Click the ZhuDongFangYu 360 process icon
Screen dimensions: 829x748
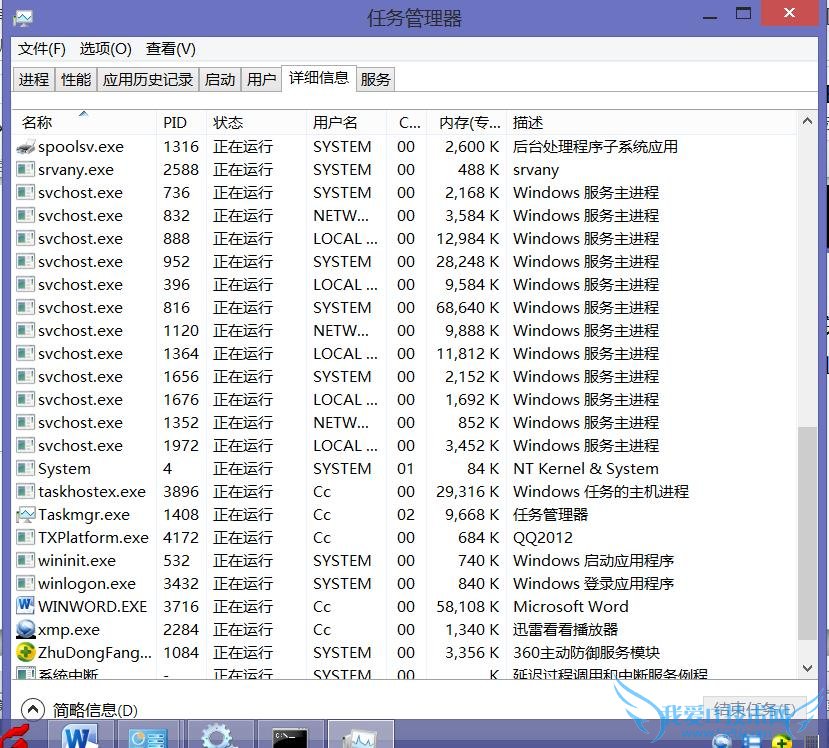pos(26,653)
